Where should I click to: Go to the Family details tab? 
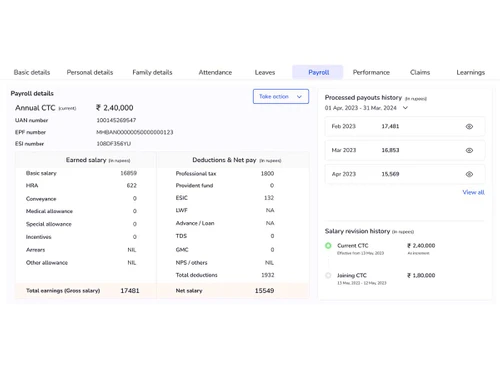(152, 72)
